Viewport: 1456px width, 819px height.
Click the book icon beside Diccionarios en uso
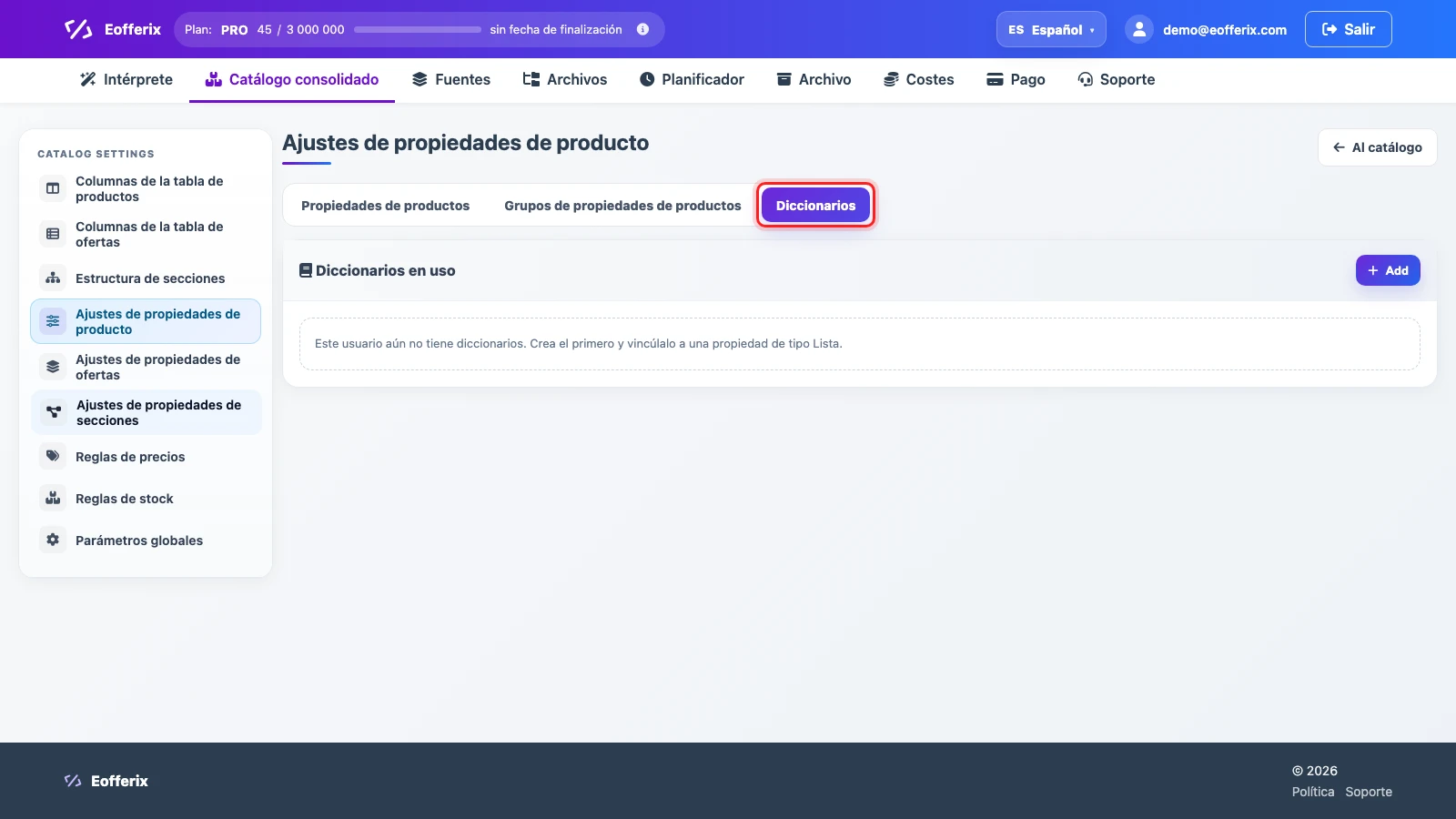tap(306, 270)
